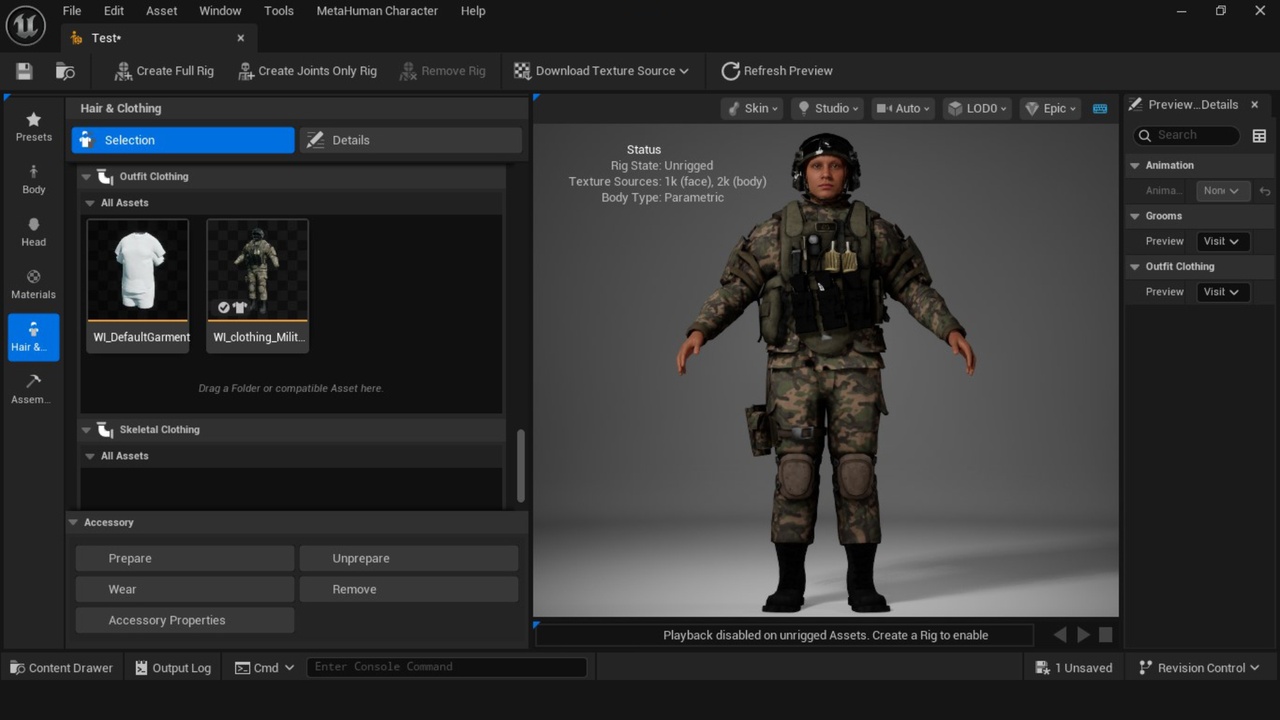
Task: Open the Auto camera dropdown
Action: click(x=902, y=108)
